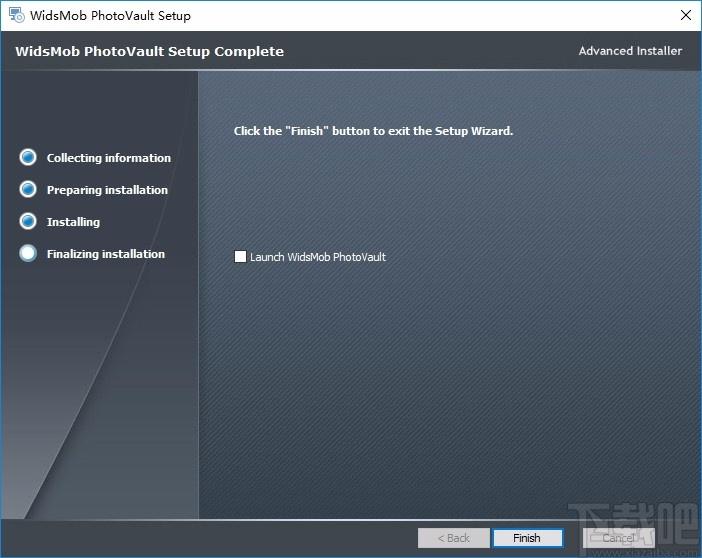
Task: Close the WidsMob PhotoVault Setup window
Action: tap(685, 15)
